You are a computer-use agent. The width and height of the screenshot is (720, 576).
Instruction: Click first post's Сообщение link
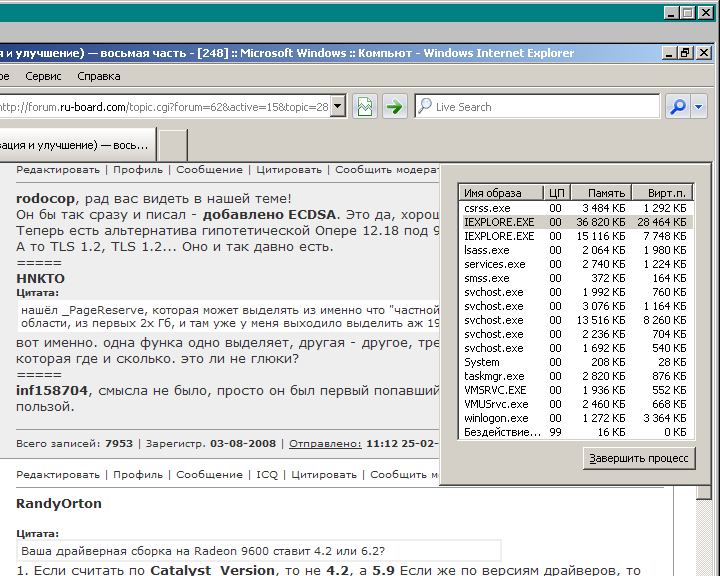coord(209,170)
